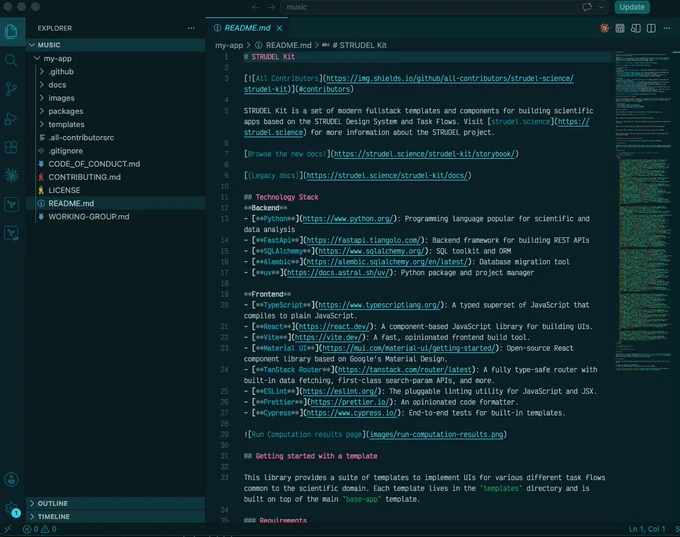
Task: Click the orange starburst icon in editor toolbar
Action: 604,28
